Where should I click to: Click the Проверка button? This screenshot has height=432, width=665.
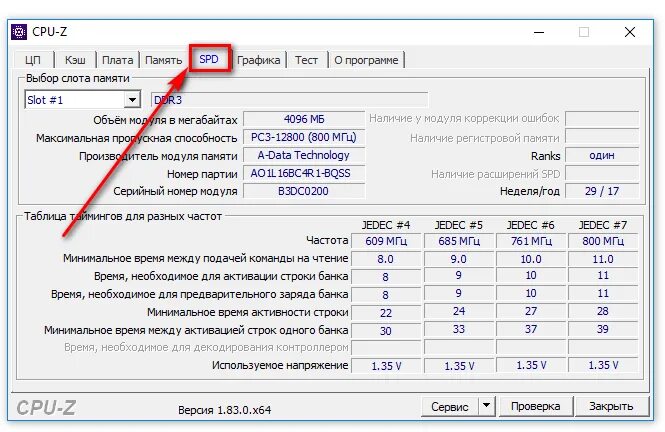[x=536, y=407]
